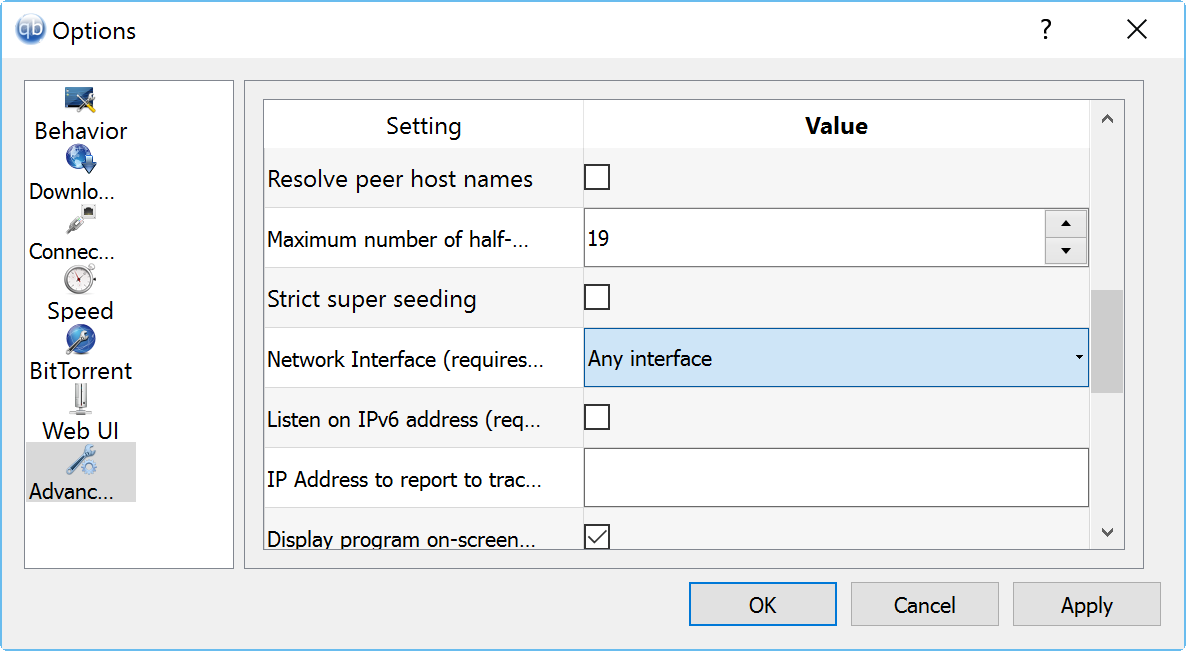Enable Listen on IPv6 address checkbox
This screenshot has width=1186, height=651.
(597, 417)
